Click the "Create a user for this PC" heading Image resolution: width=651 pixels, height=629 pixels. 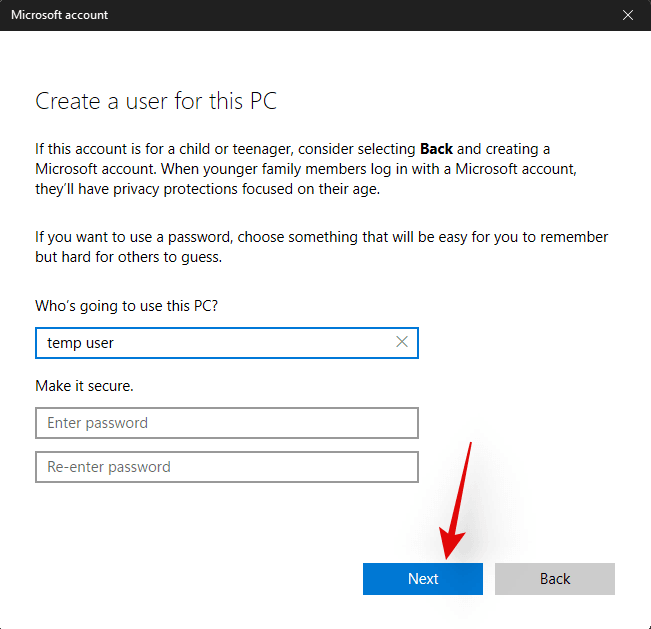(x=156, y=101)
